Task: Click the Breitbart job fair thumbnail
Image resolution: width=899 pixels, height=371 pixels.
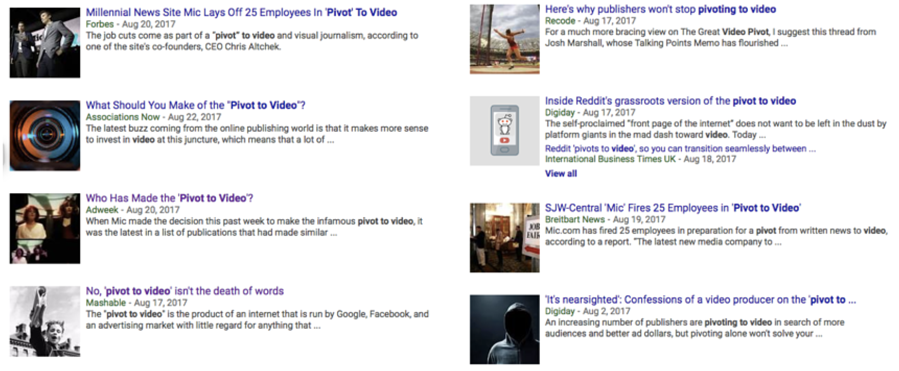Action: [x=505, y=237]
